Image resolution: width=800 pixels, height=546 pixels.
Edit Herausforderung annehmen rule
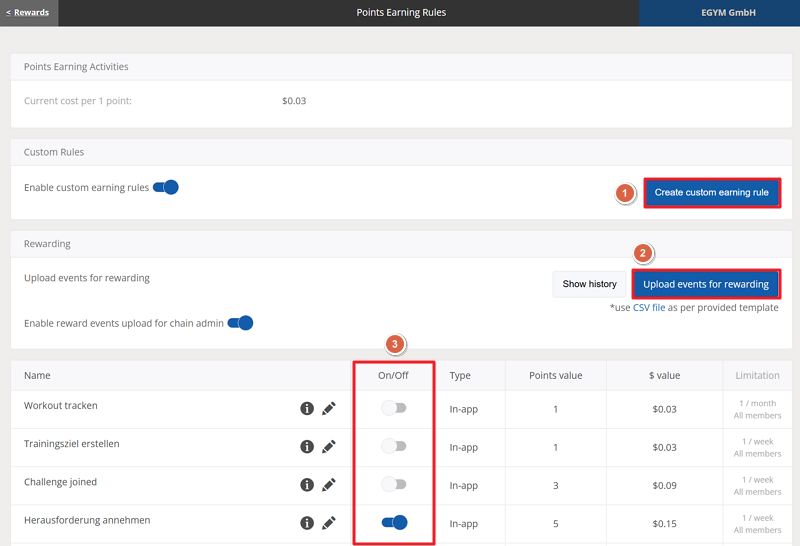pos(329,522)
